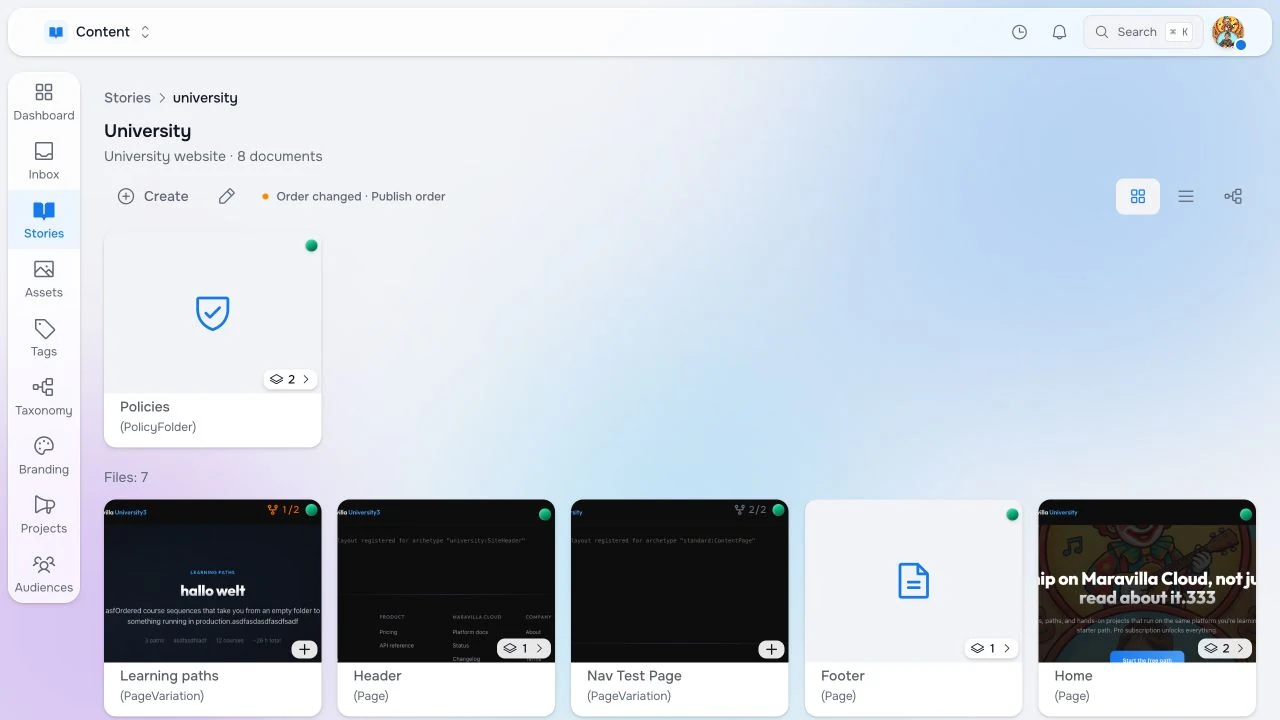Viewport: 1280px width, 720px height.
Task: Click the Create button
Action: tap(153, 196)
